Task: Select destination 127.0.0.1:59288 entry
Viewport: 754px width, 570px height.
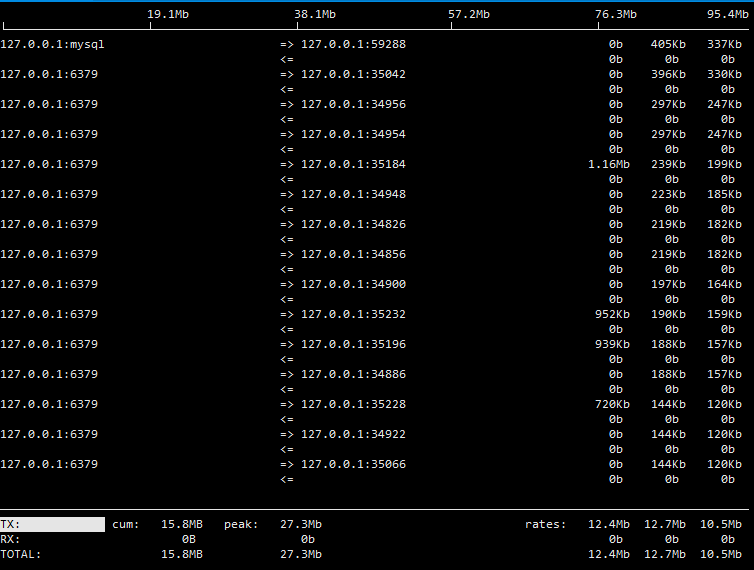Action: (x=353, y=44)
